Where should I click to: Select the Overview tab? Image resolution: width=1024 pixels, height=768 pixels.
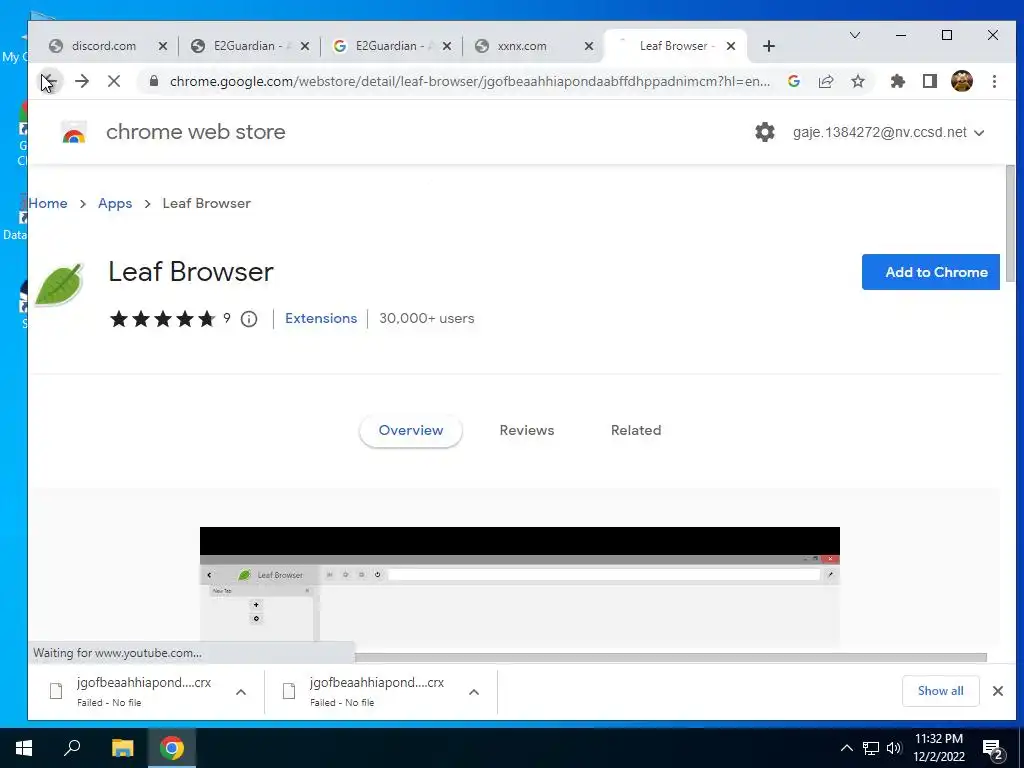coord(411,430)
